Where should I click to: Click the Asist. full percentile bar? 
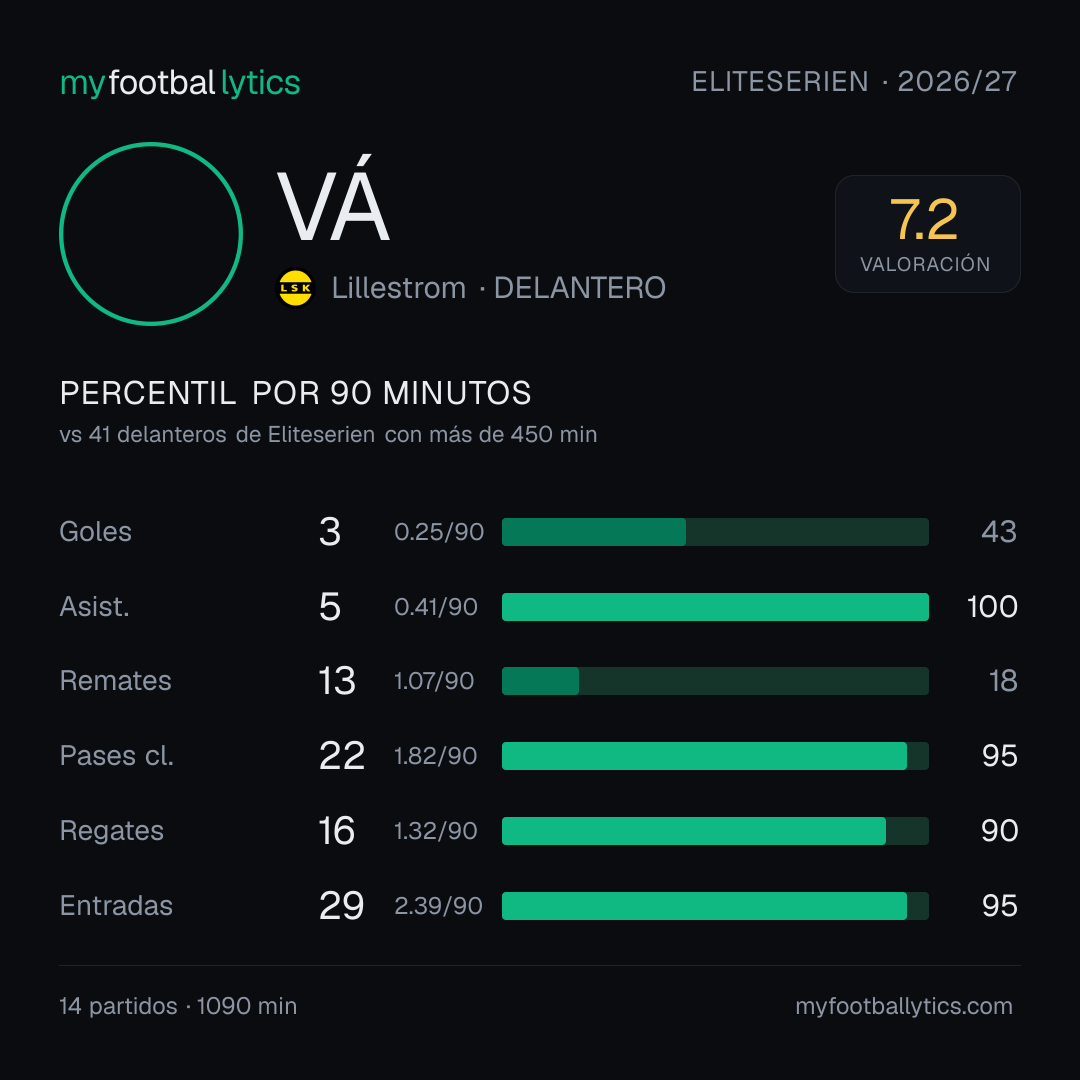pos(715,607)
